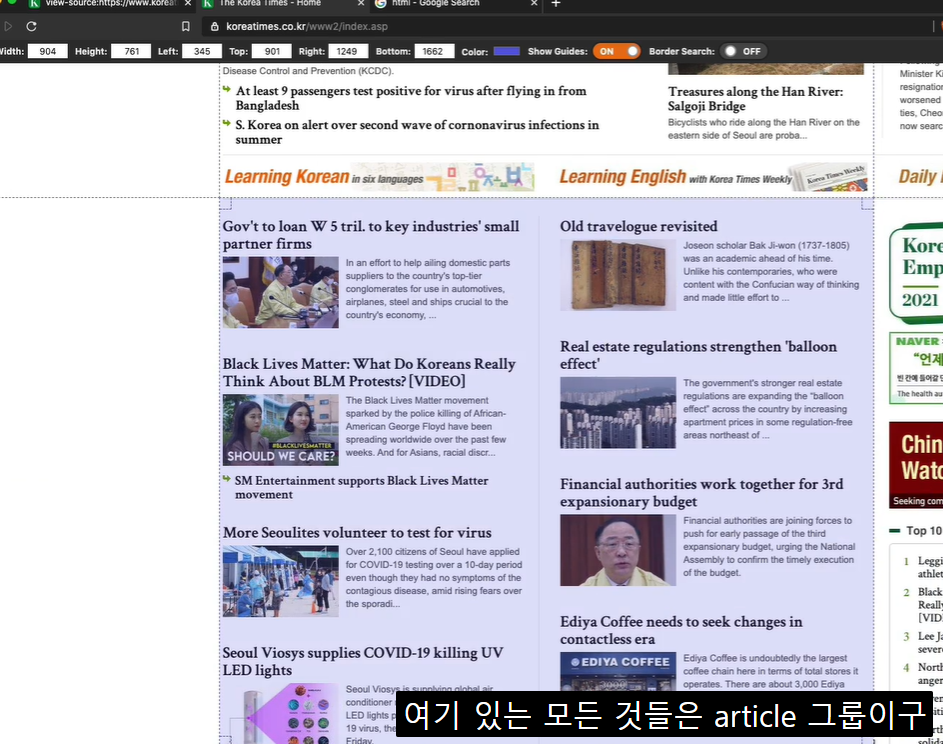Click the browser reload icon
This screenshot has height=744, width=943.
click(32, 26)
